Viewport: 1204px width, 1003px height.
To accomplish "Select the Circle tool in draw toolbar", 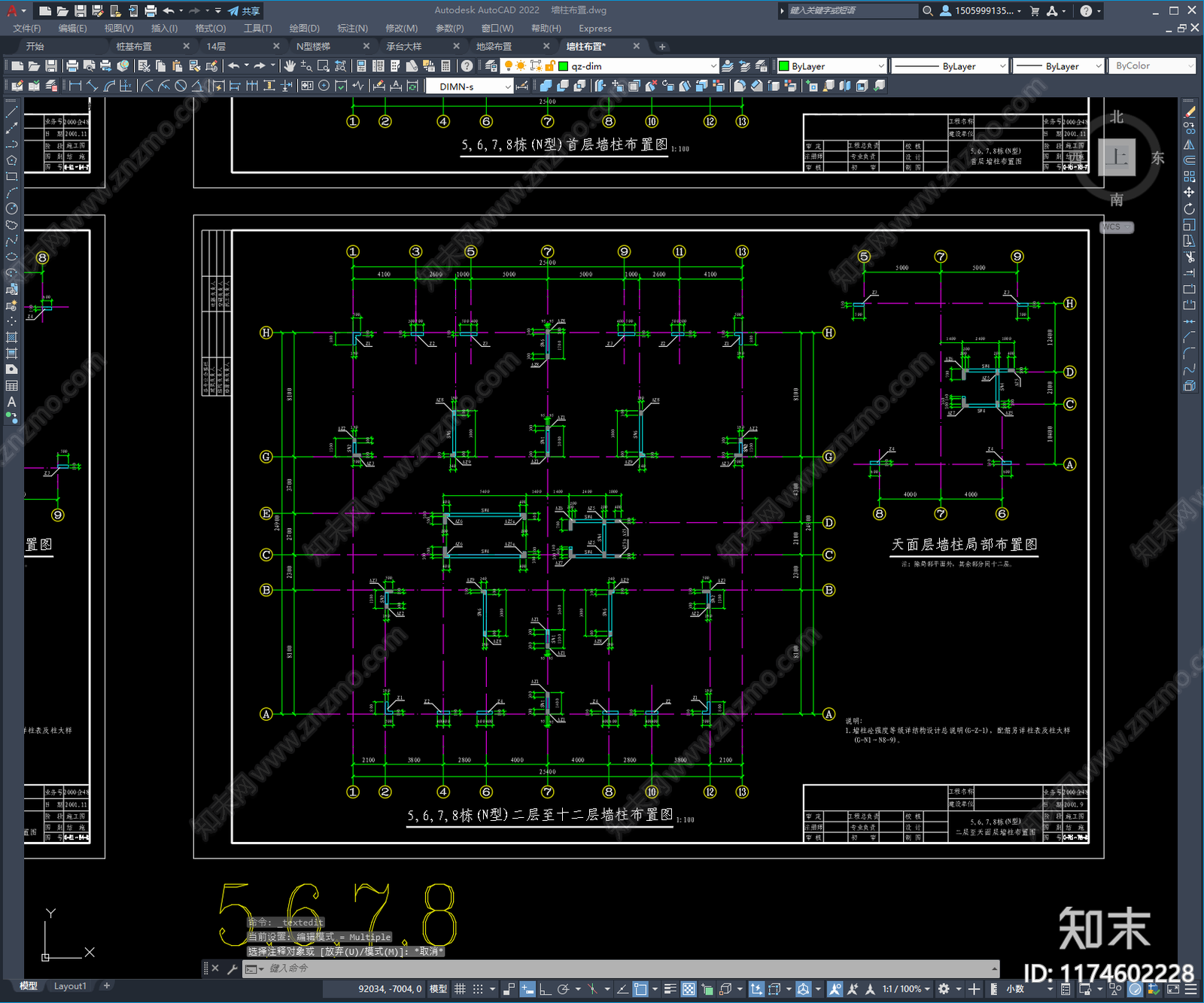I will coord(11,208).
